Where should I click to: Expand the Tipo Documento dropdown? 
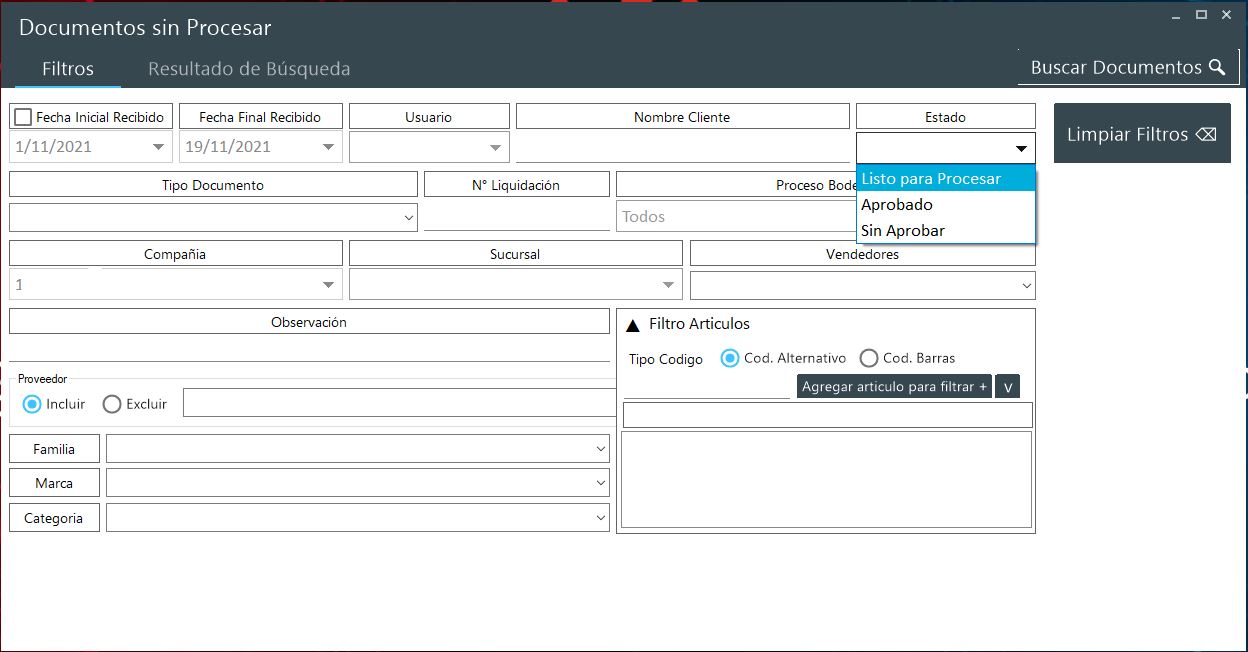coord(408,217)
